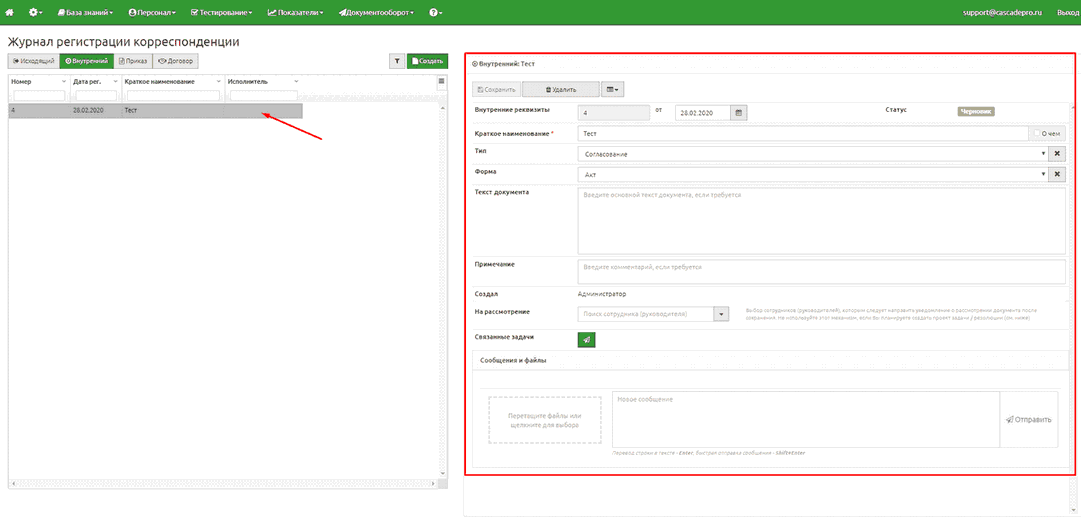1081x519 pixels.
Task: Open the Номер column dropdown arrow
Action: point(64,81)
